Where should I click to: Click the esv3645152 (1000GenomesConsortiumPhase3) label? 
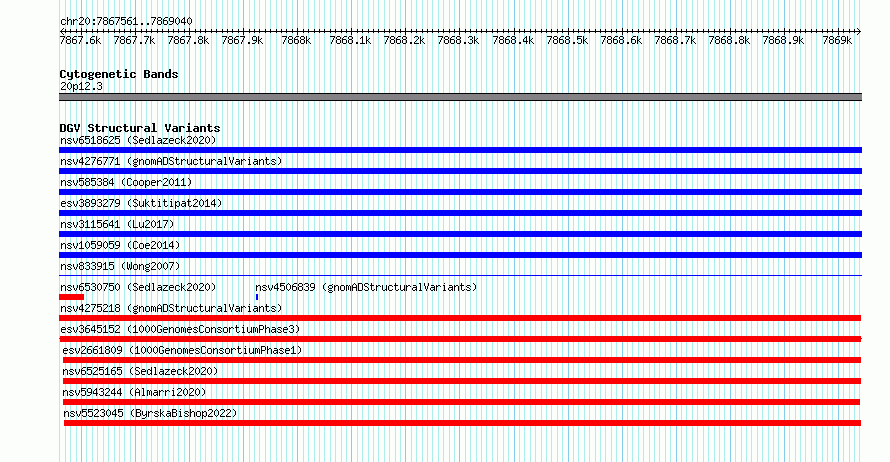tap(180, 329)
